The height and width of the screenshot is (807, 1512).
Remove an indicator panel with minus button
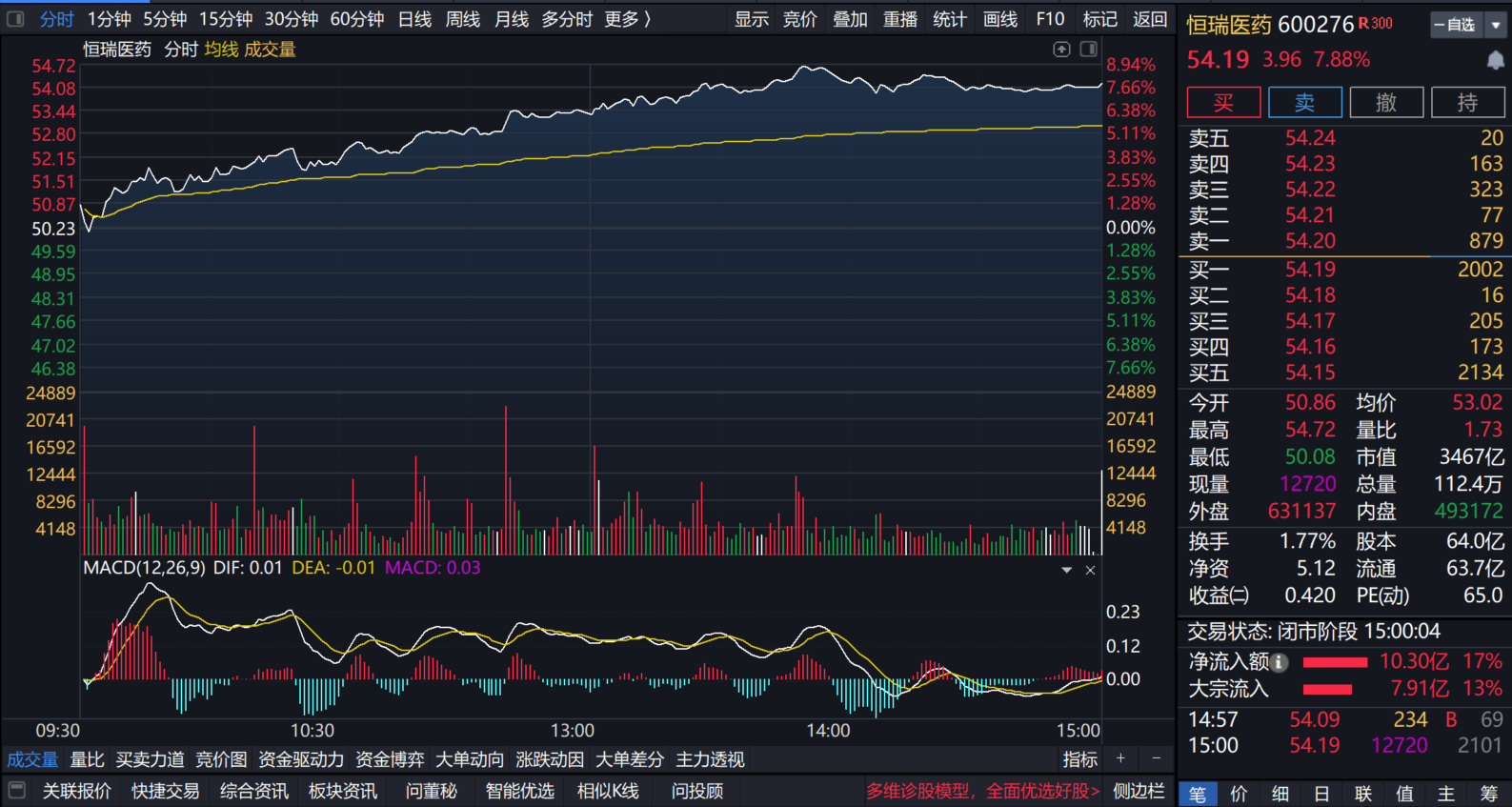coord(1156,758)
